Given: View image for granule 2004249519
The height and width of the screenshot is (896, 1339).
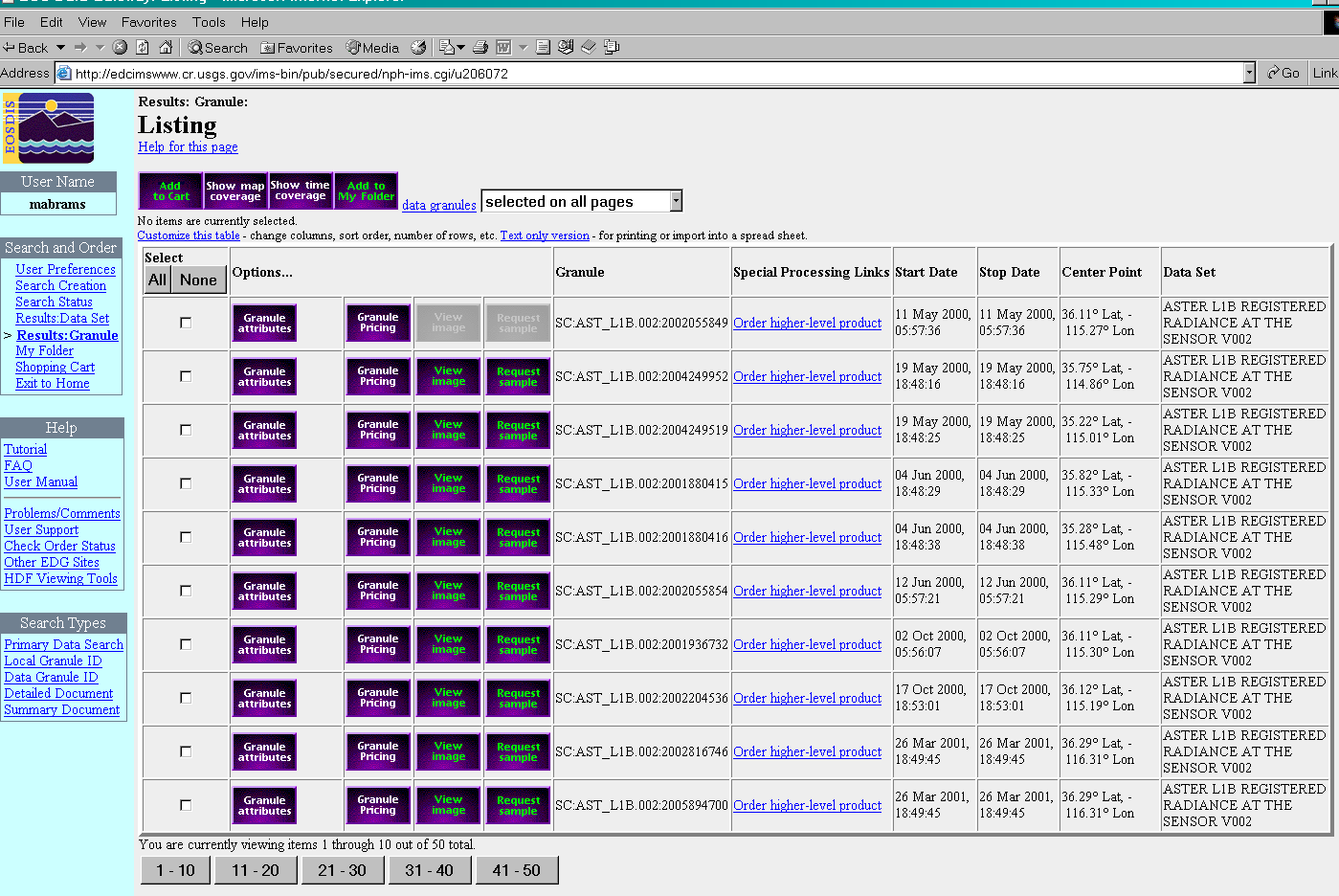Looking at the screenshot, I should click(448, 431).
